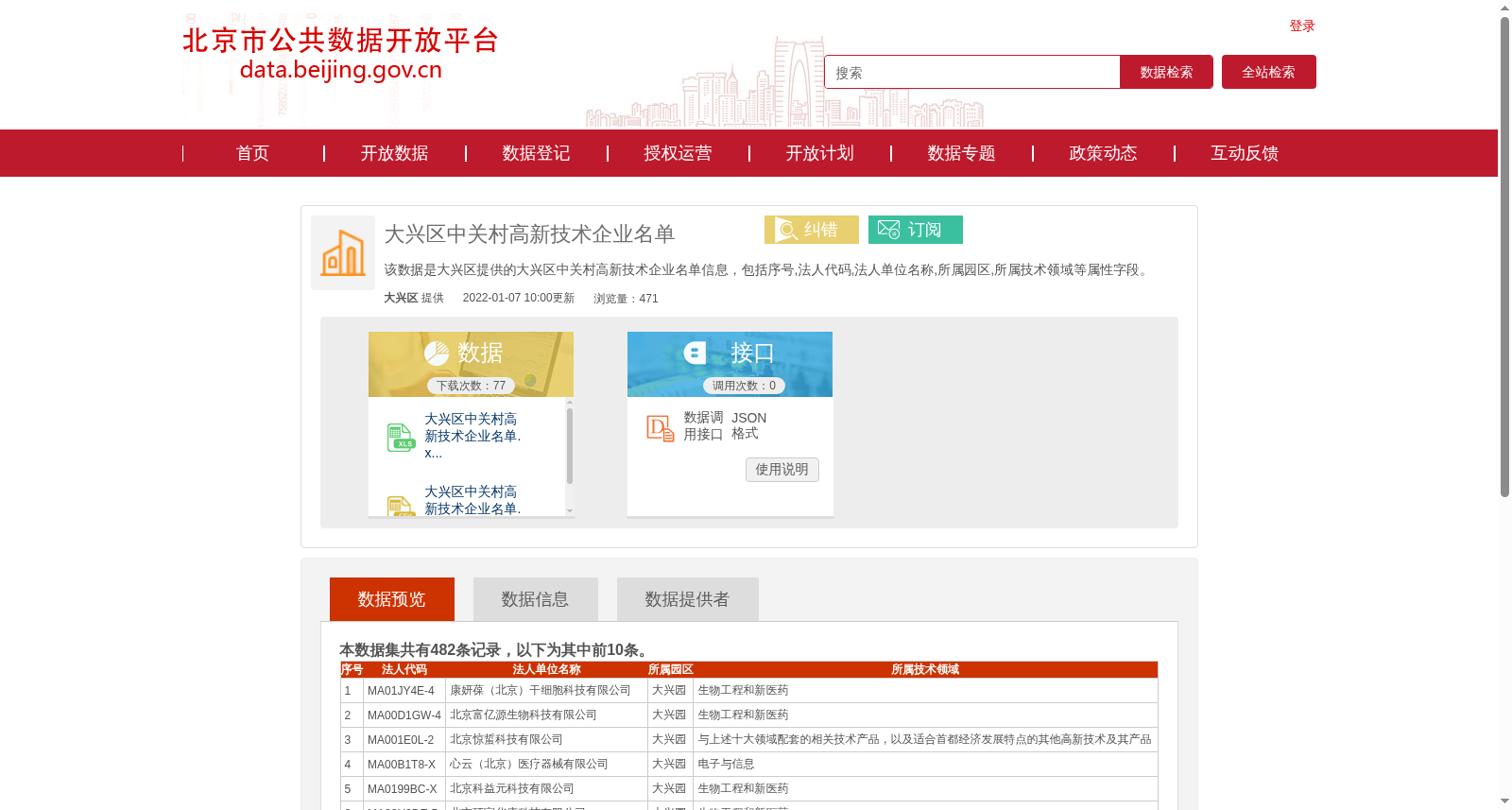This screenshot has width=1512, height=810.
Task: Click the page vertical scrollbar thumb
Action: click(1504, 256)
